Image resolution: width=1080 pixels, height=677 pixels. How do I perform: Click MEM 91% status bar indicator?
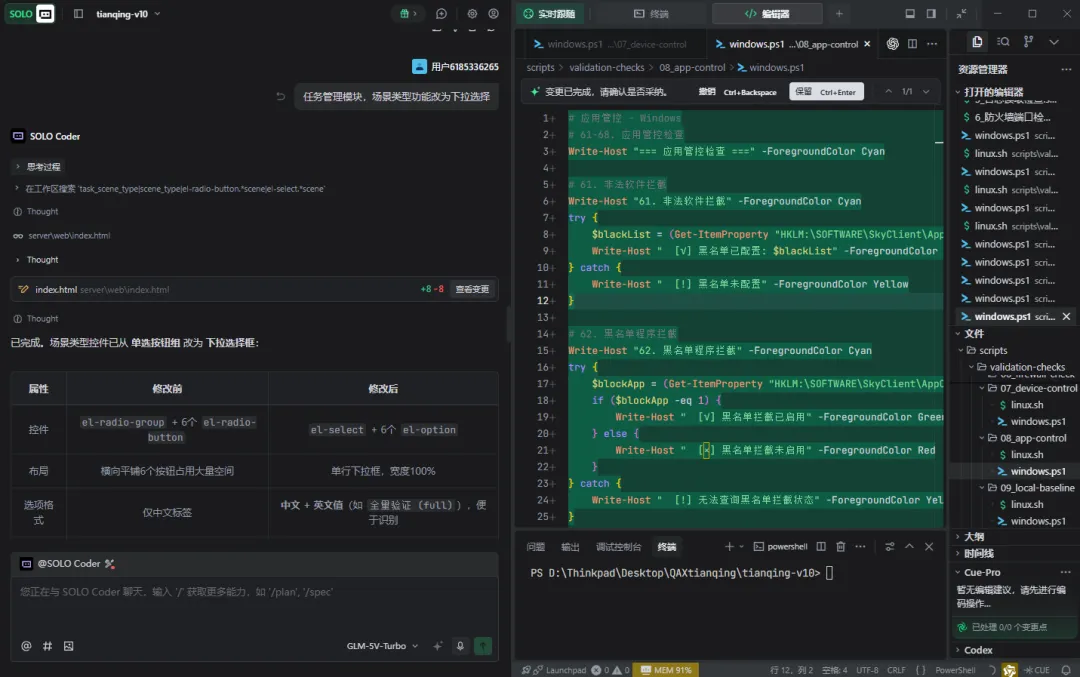666,669
